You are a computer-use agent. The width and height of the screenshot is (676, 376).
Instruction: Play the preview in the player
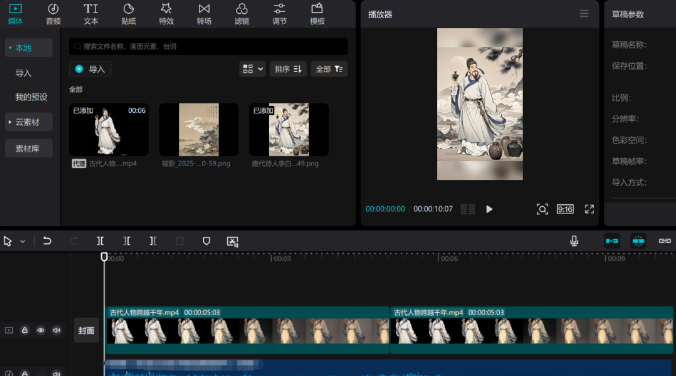489,209
